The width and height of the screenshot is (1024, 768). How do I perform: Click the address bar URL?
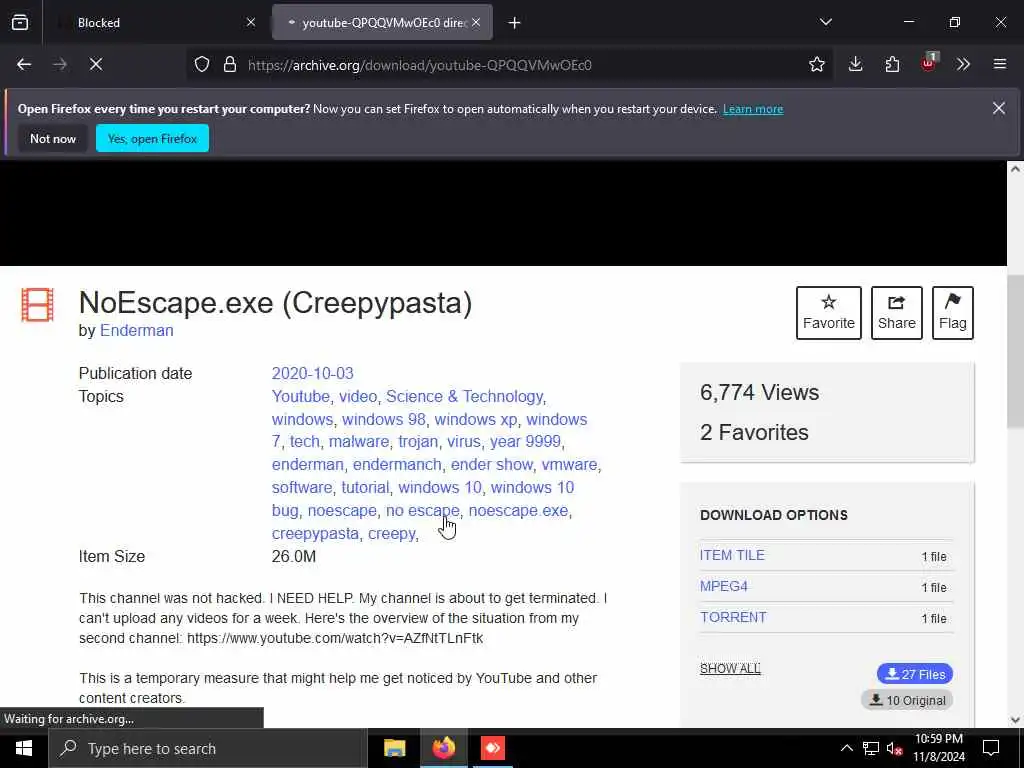[419, 65]
